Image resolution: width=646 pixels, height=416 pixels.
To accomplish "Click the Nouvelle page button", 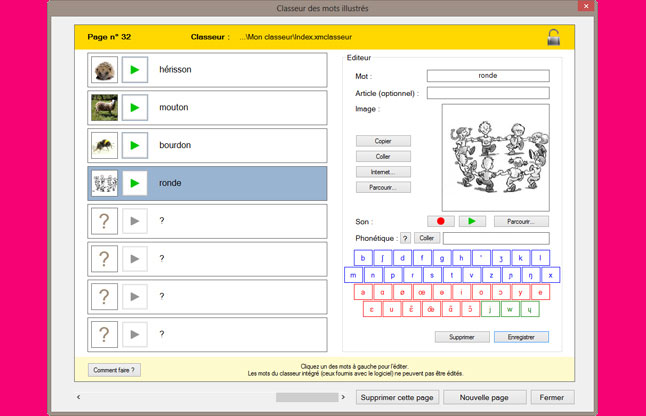I will pos(484,397).
